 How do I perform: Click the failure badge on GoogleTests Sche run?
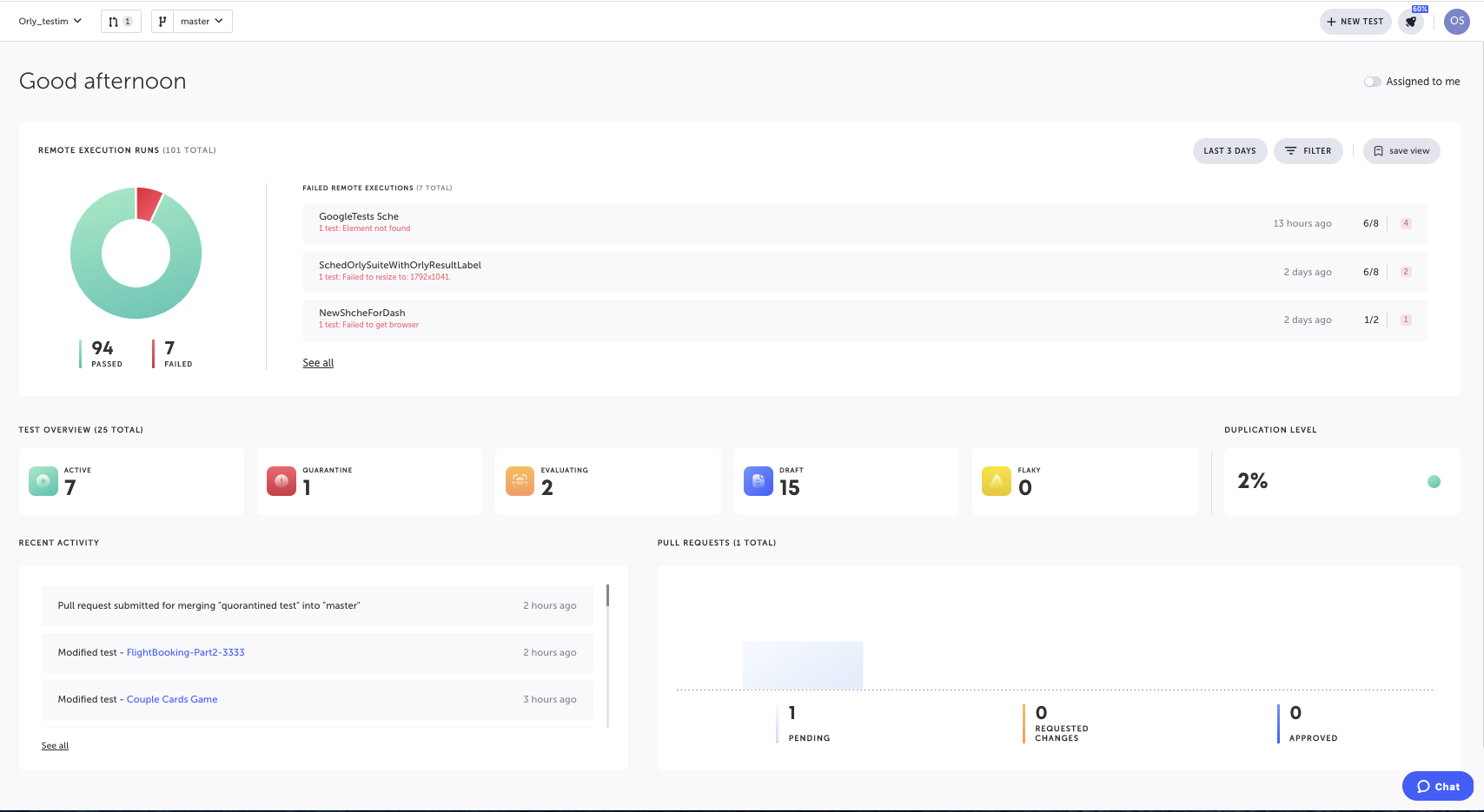click(1405, 223)
